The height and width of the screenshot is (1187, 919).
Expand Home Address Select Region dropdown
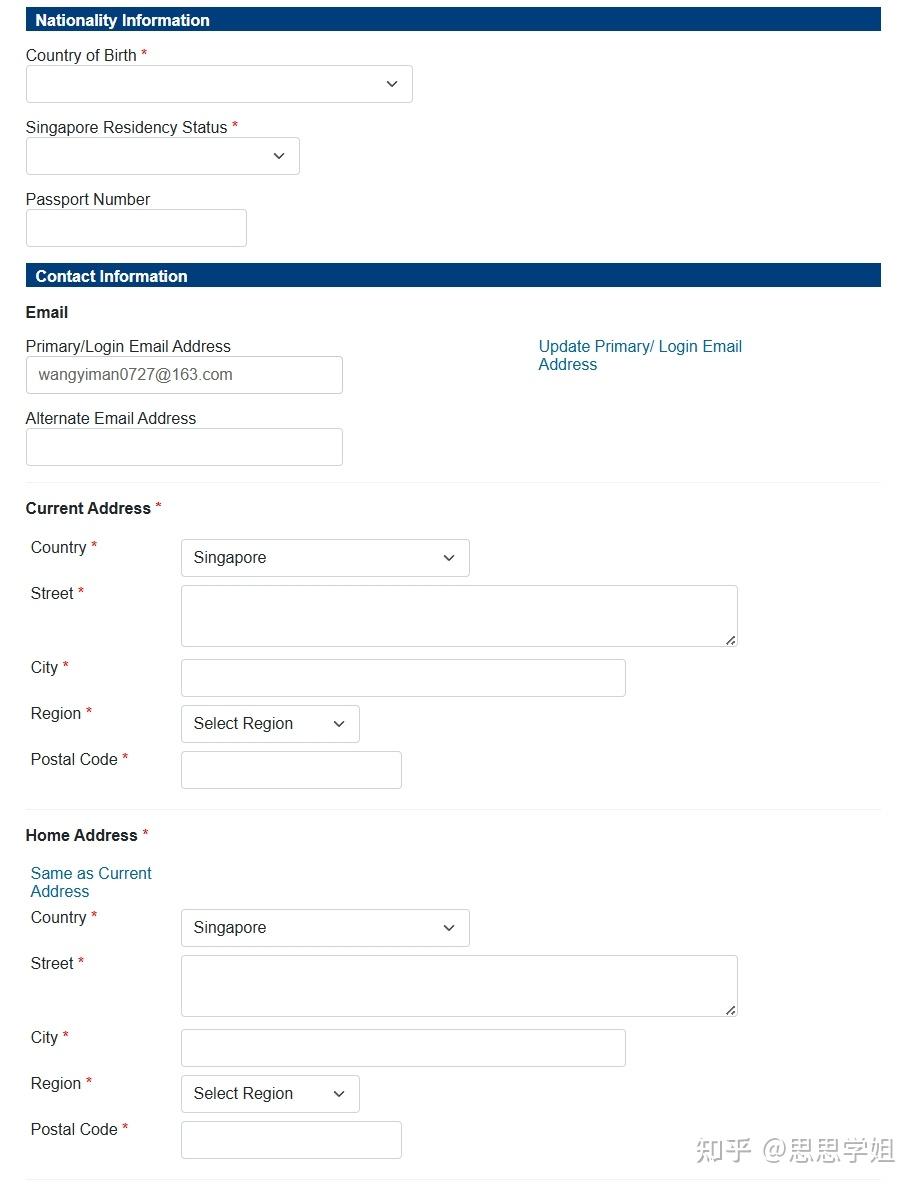coord(270,1094)
